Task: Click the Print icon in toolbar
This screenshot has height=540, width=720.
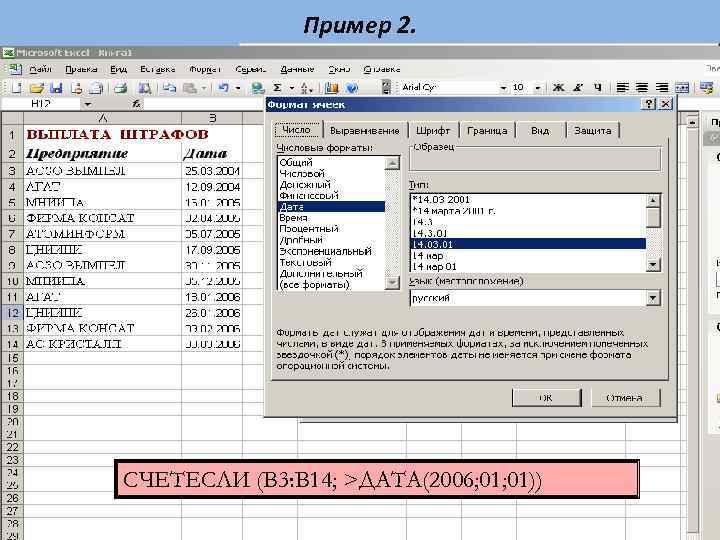Action: (x=120, y=87)
